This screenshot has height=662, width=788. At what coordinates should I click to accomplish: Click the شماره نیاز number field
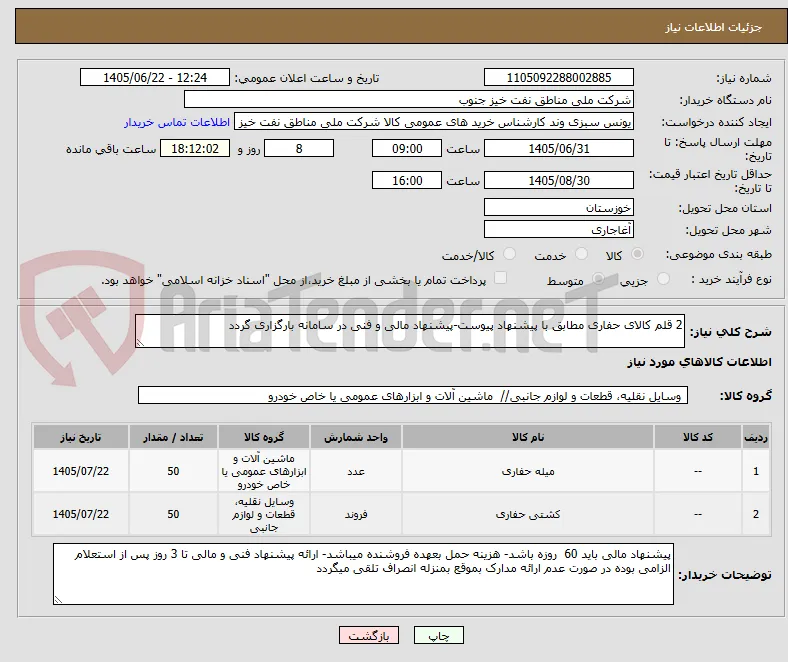coord(558,77)
